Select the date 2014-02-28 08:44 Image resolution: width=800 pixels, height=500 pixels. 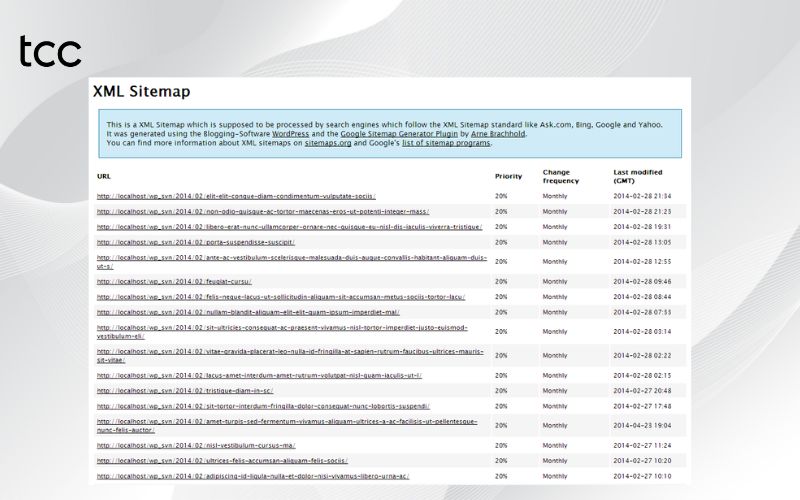pyautogui.click(x=642, y=296)
